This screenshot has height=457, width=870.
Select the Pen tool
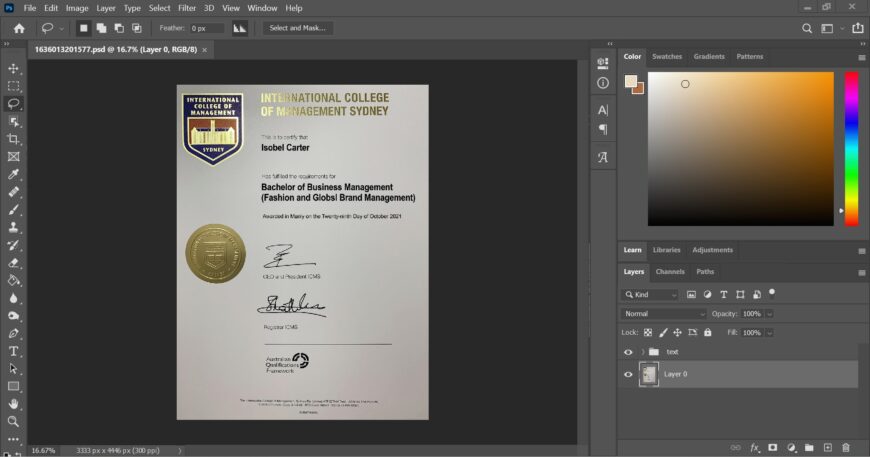point(13,333)
